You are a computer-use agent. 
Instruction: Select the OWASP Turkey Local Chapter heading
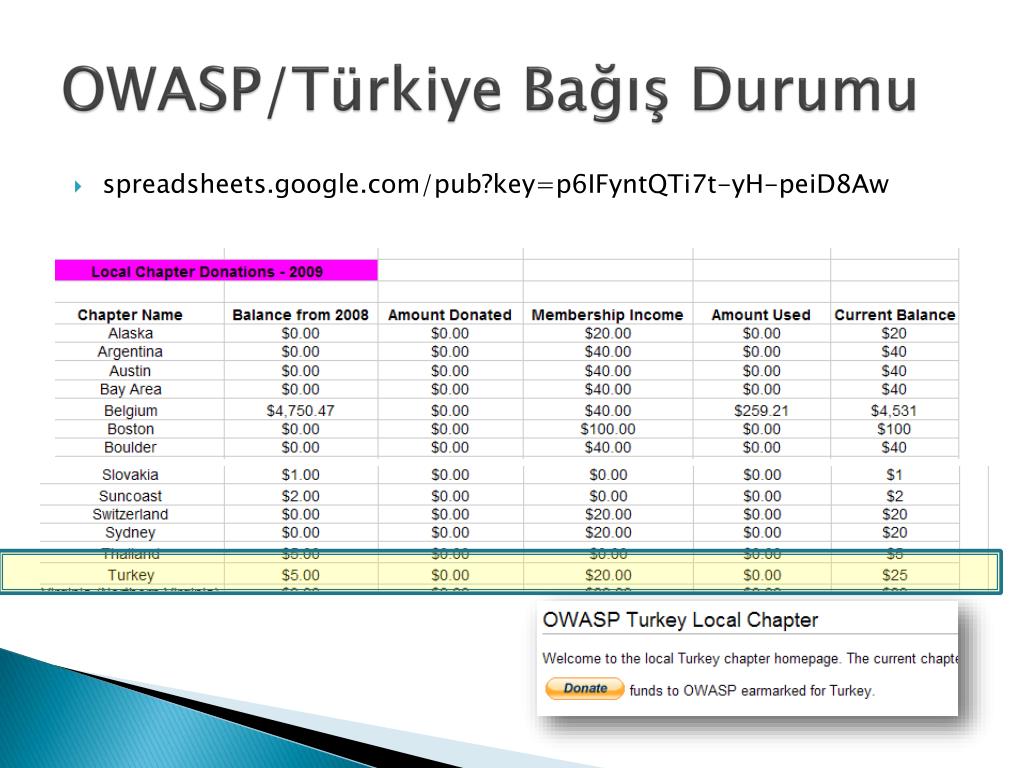[680, 620]
